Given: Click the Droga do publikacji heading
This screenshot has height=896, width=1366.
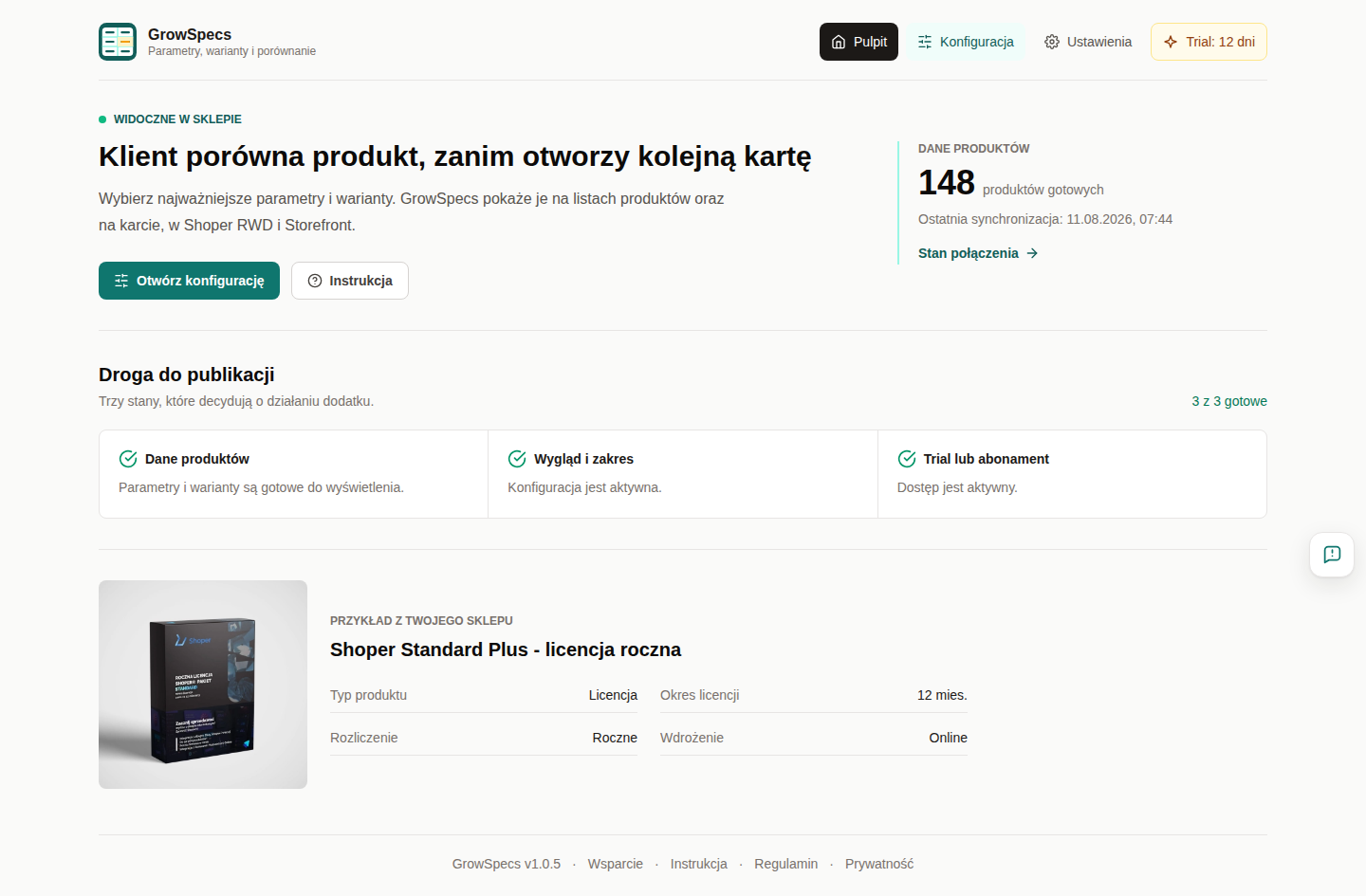Looking at the screenshot, I should (187, 375).
